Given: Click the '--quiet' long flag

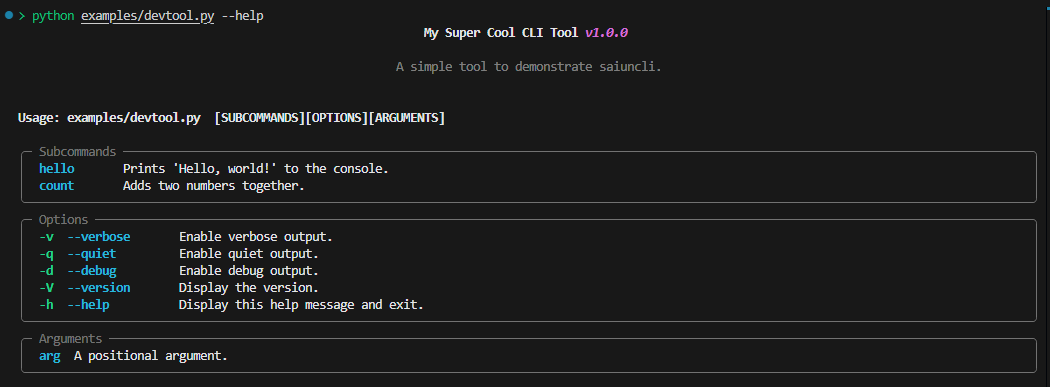Looking at the screenshot, I should (x=92, y=254).
